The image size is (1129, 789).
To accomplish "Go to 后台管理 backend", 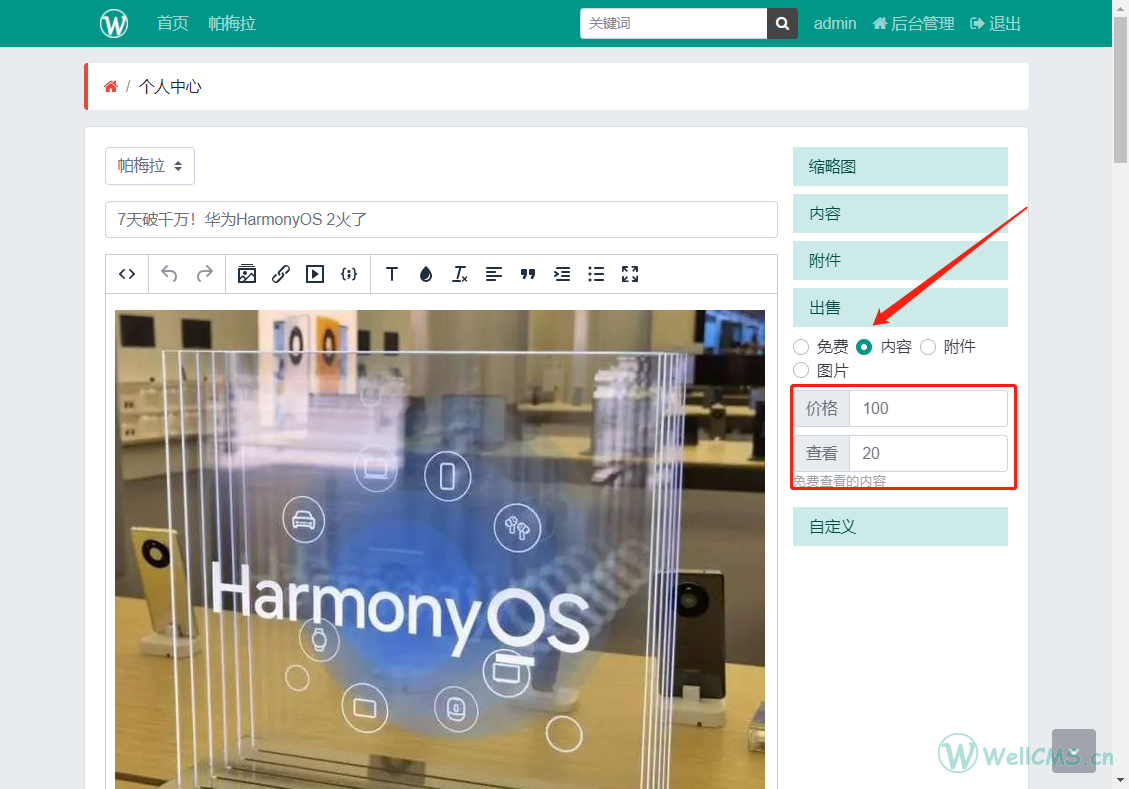I will pos(914,24).
